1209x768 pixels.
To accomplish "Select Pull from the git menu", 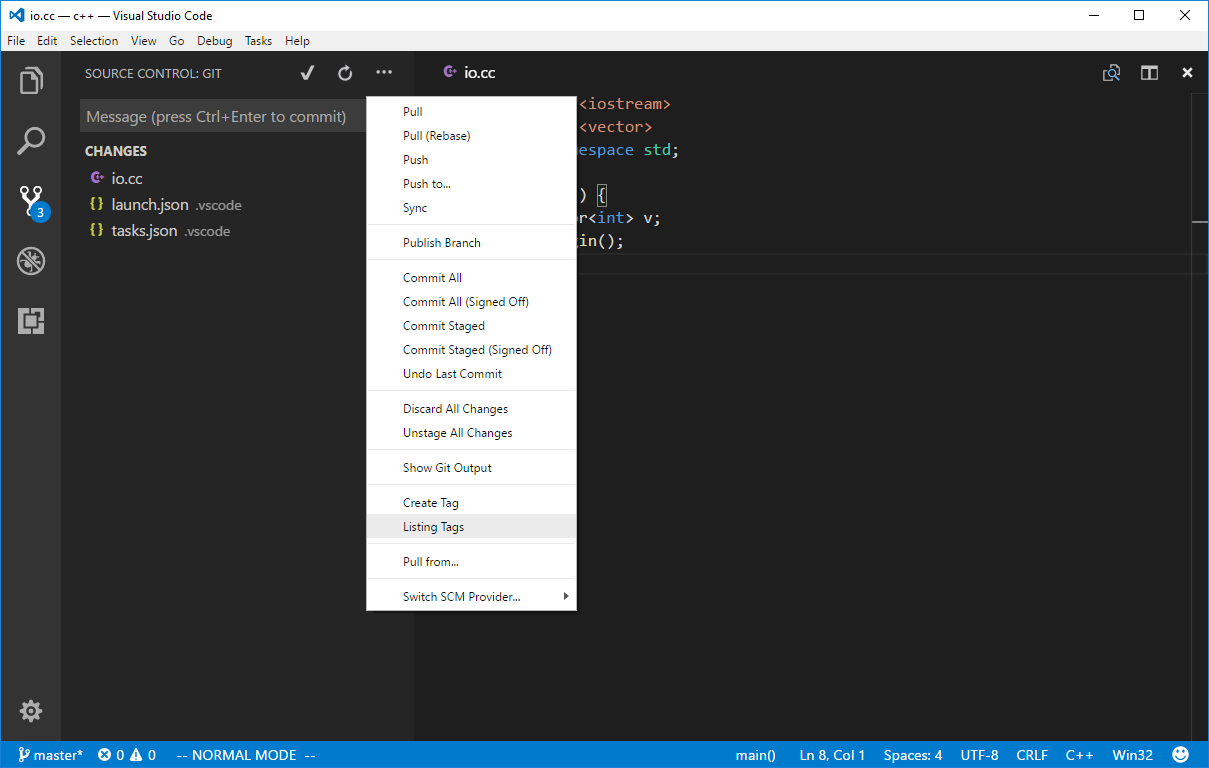I will point(471,112).
